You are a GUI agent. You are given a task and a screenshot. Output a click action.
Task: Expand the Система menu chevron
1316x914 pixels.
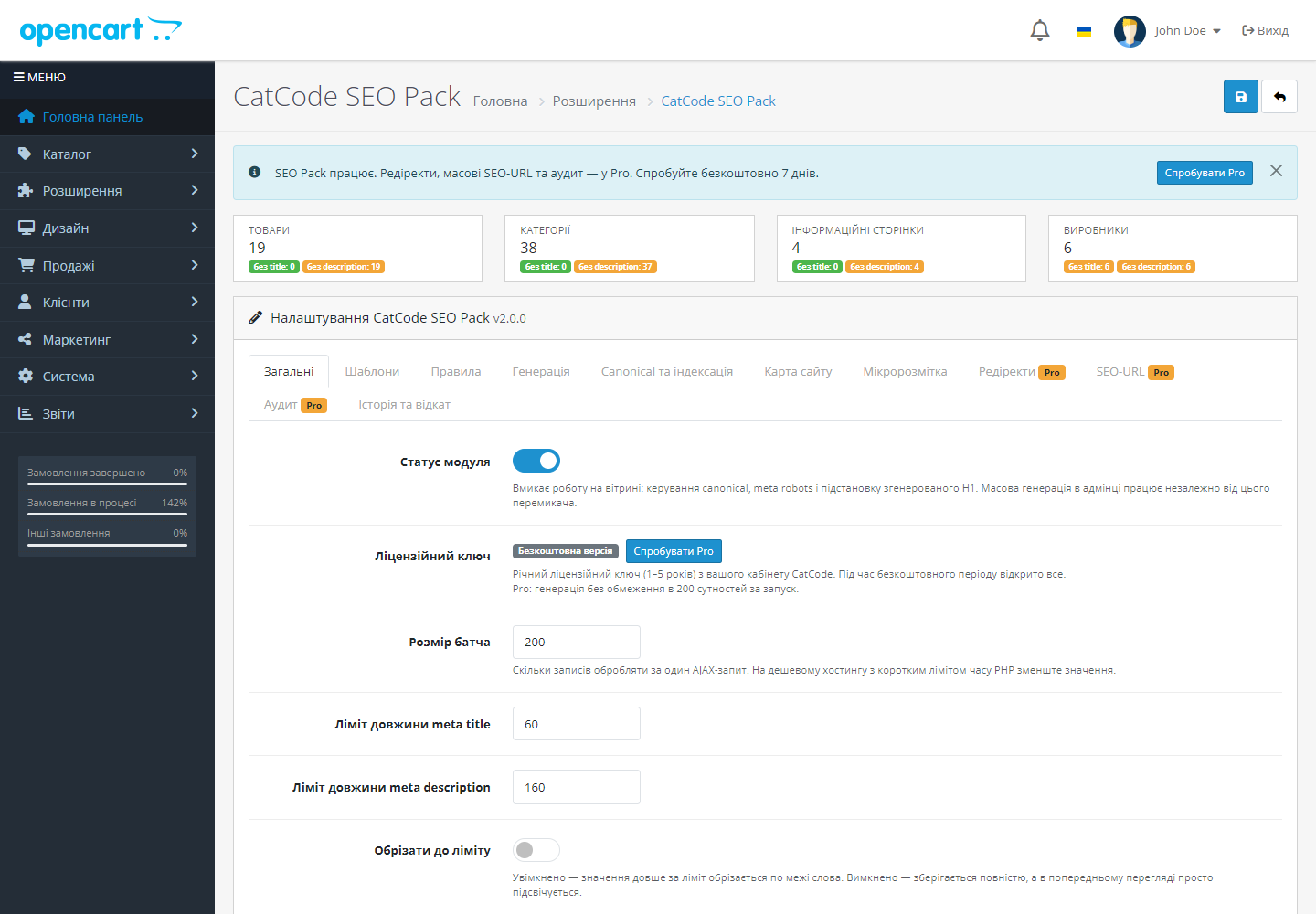195,376
